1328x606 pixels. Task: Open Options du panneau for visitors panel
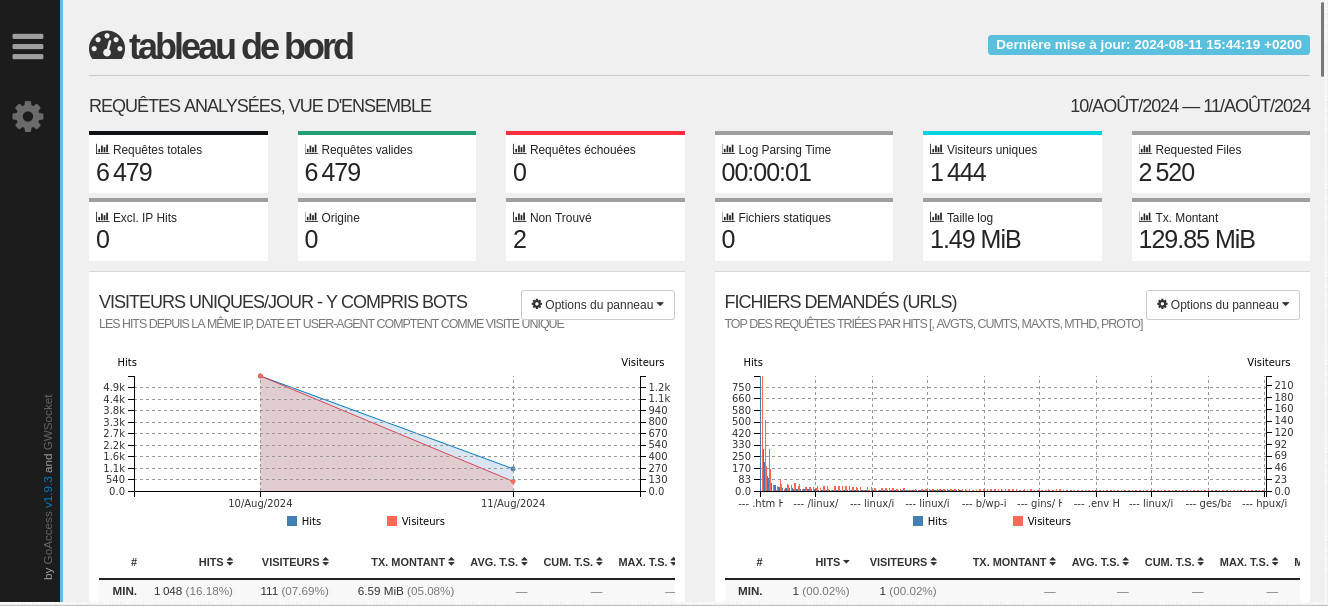click(x=597, y=305)
